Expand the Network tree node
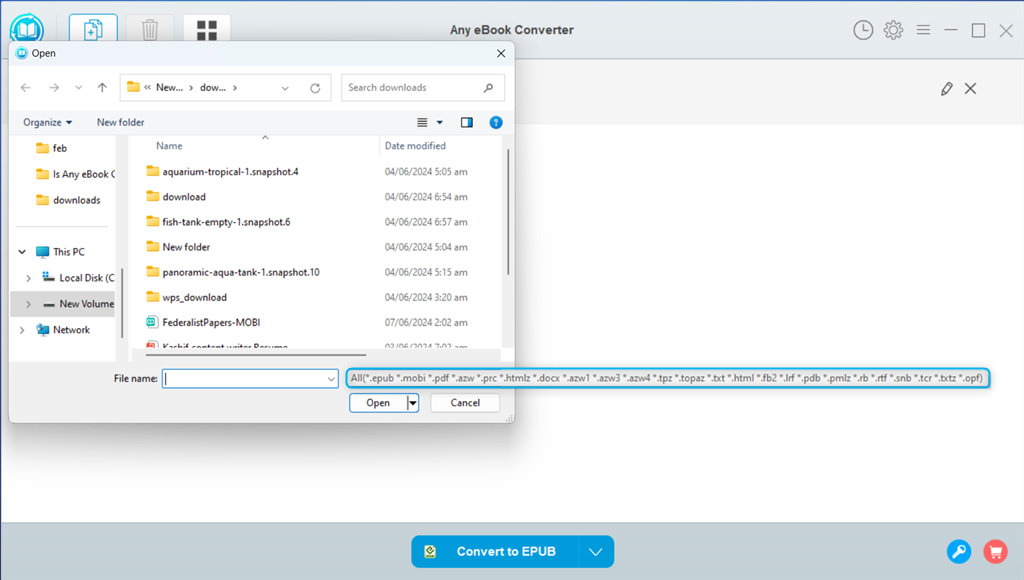This screenshot has width=1024, height=580. [x=22, y=330]
